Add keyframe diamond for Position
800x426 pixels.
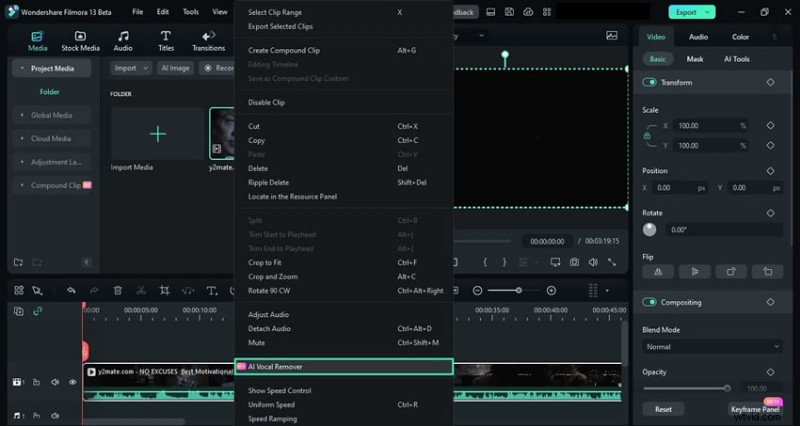click(770, 171)
